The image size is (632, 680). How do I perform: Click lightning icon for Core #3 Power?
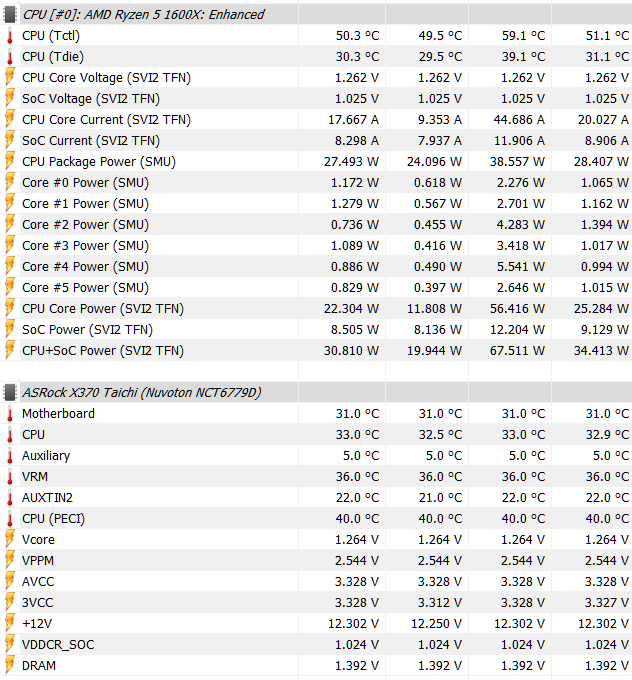[x=10, y=245]
